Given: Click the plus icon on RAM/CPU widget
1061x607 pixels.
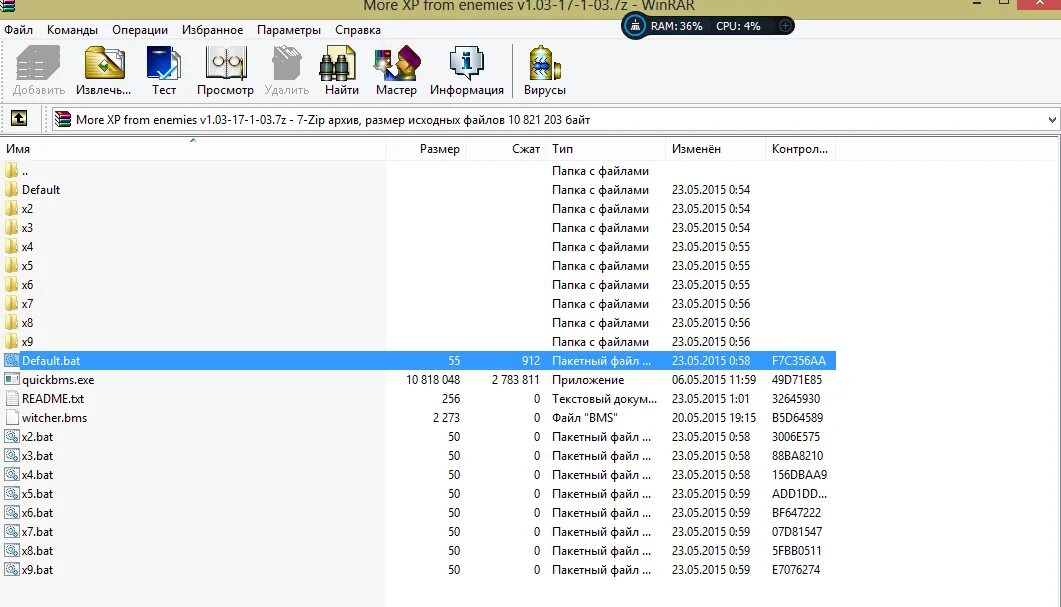Looking at the screenshot, I should 784,26.
